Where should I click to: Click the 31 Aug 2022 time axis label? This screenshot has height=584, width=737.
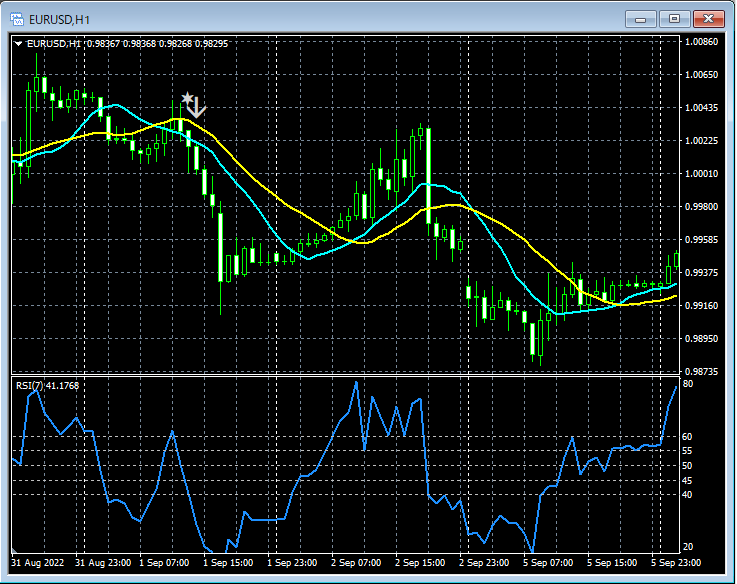coord(38,563)
